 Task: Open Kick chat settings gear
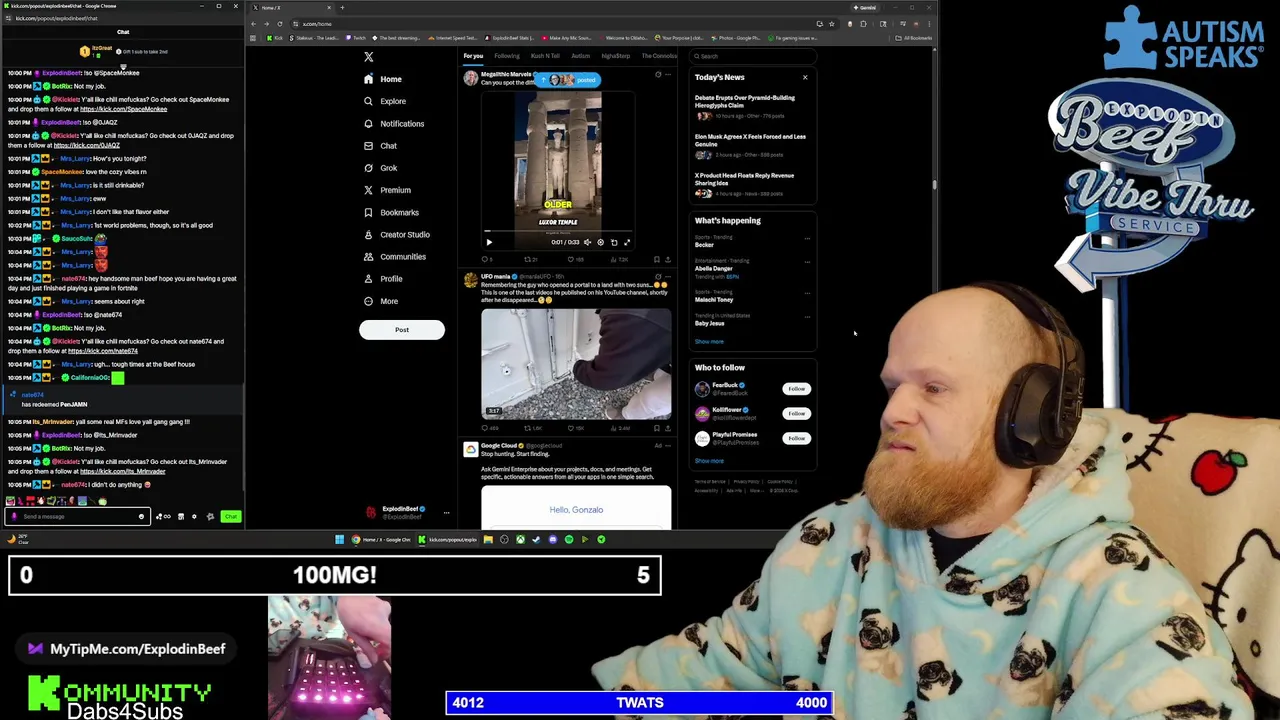195,517
